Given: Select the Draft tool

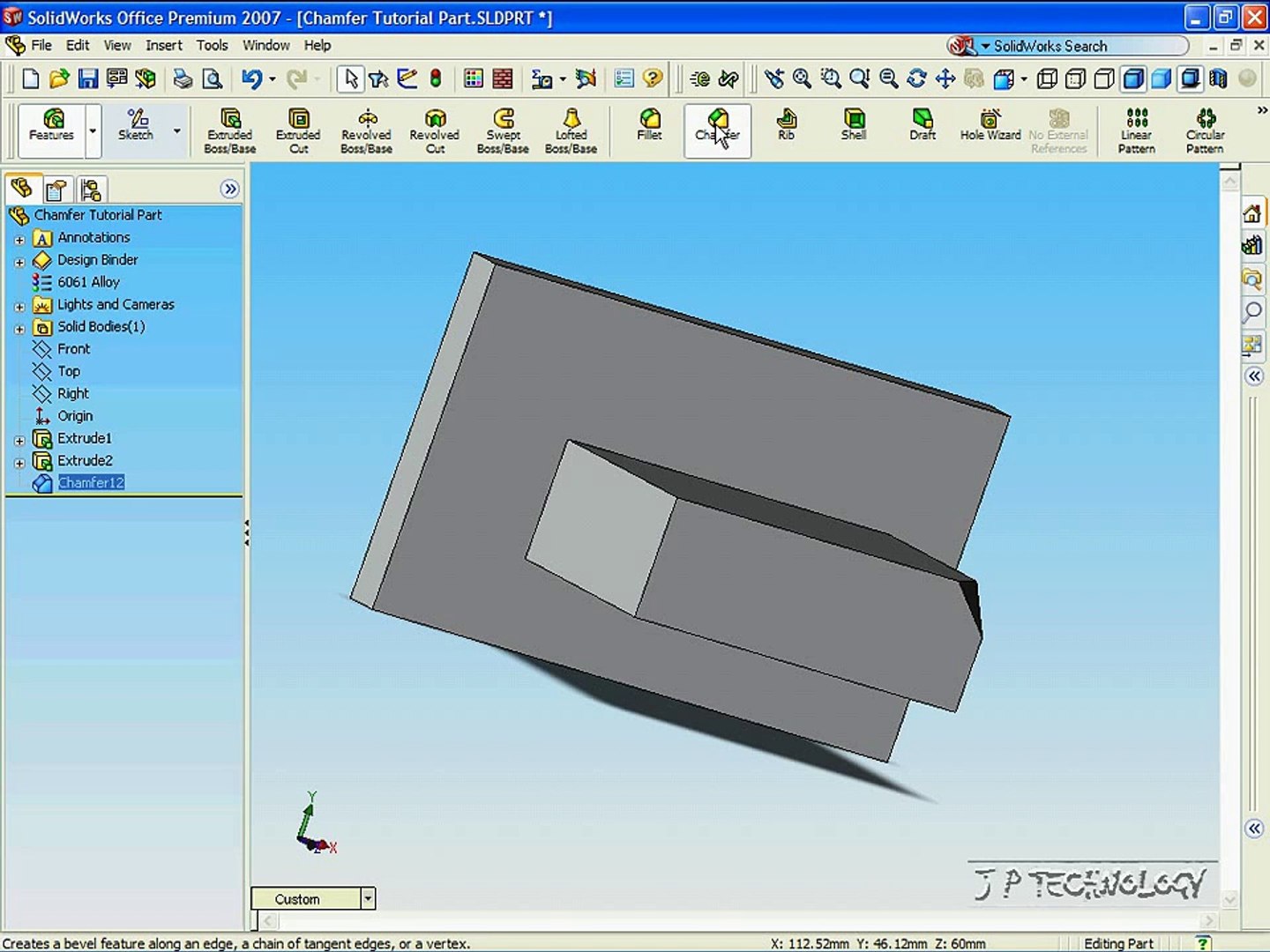Looking at the screenshot, I should pos(923,125).
